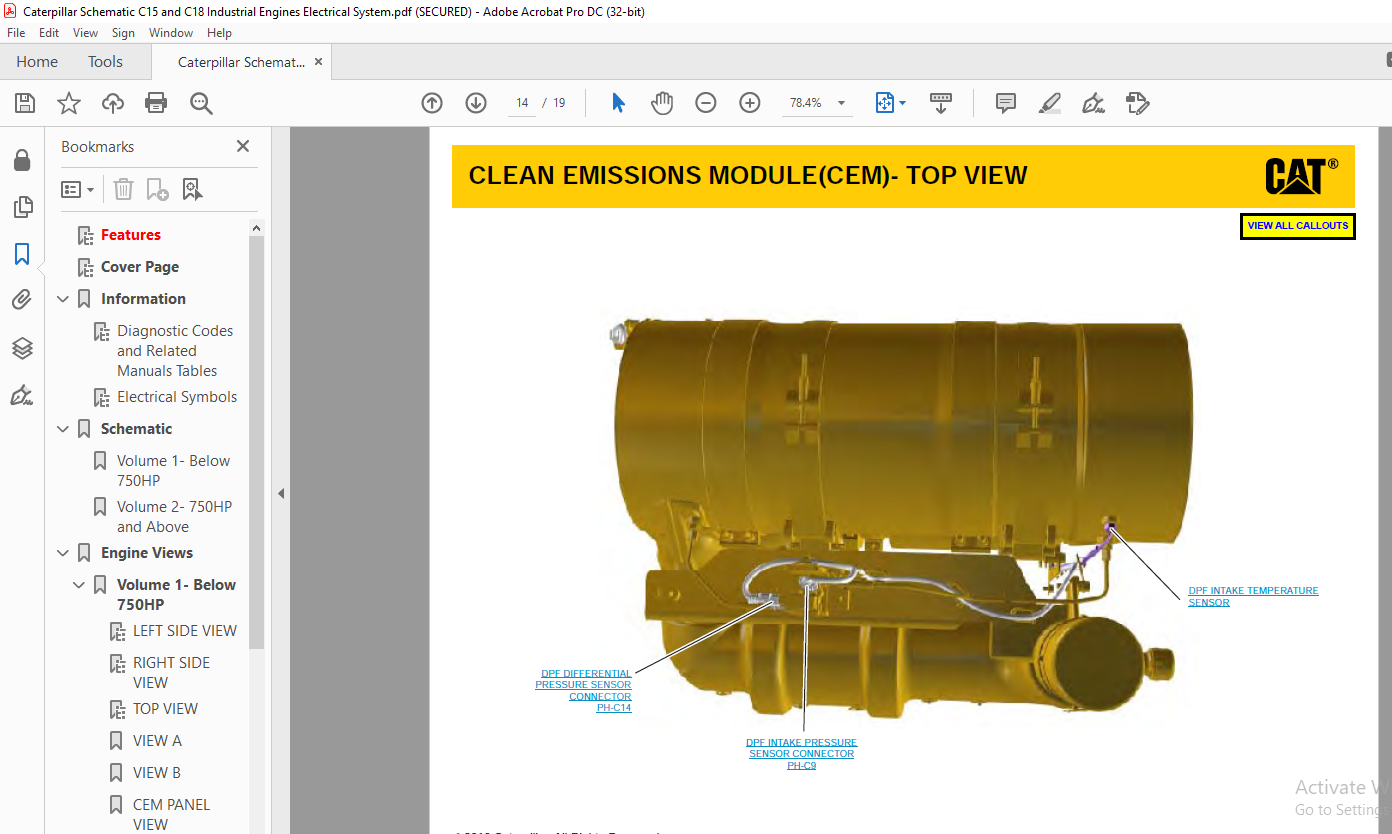
Task: Open the Window menu
Action: coord(171,33)
